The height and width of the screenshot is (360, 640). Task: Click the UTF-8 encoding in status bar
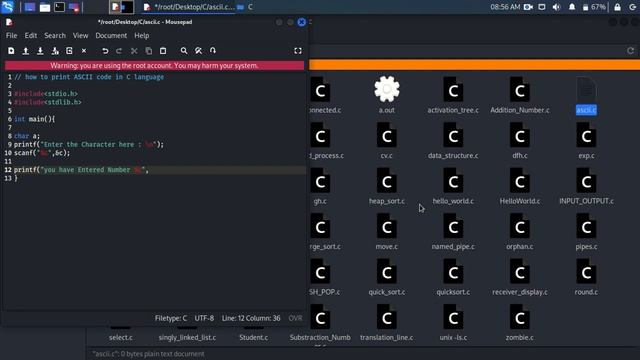tap(204, 318)
